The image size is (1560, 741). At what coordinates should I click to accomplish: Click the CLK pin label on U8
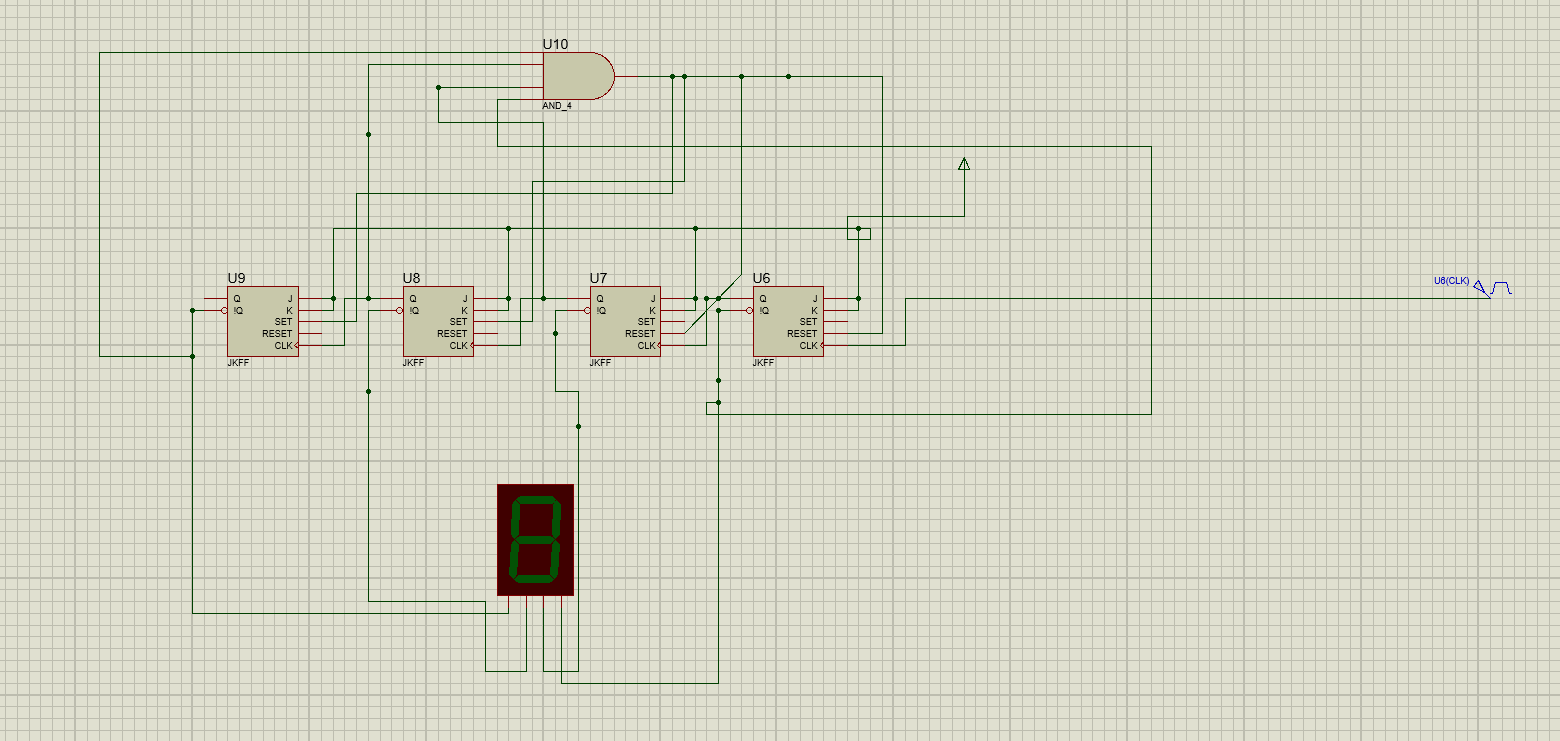tap(459, 346)
